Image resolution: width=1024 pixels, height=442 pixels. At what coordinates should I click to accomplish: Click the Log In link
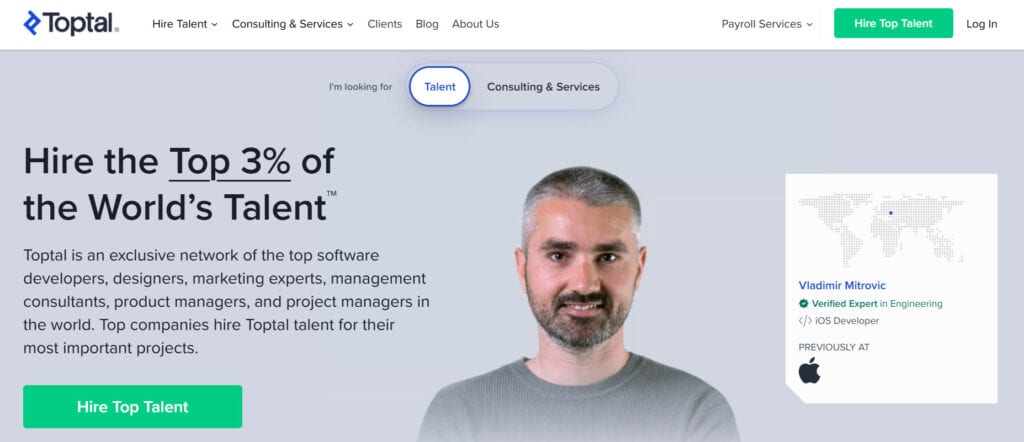[982, 24]
